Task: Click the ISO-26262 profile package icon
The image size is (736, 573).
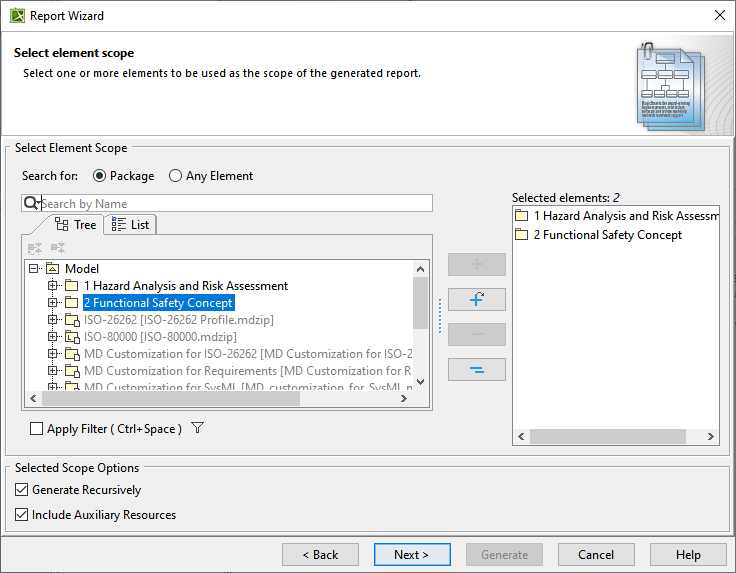Action: (x=71, y=320)
